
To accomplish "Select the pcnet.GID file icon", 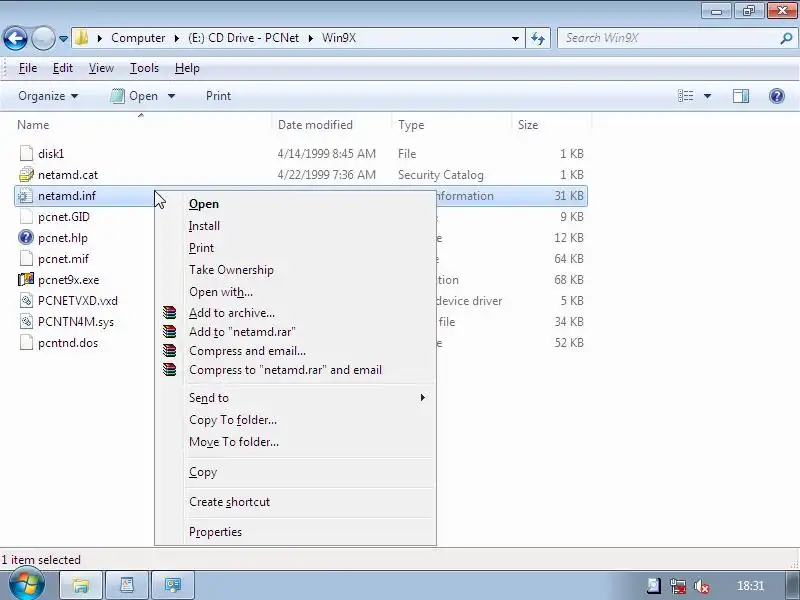I will [26, 217].
